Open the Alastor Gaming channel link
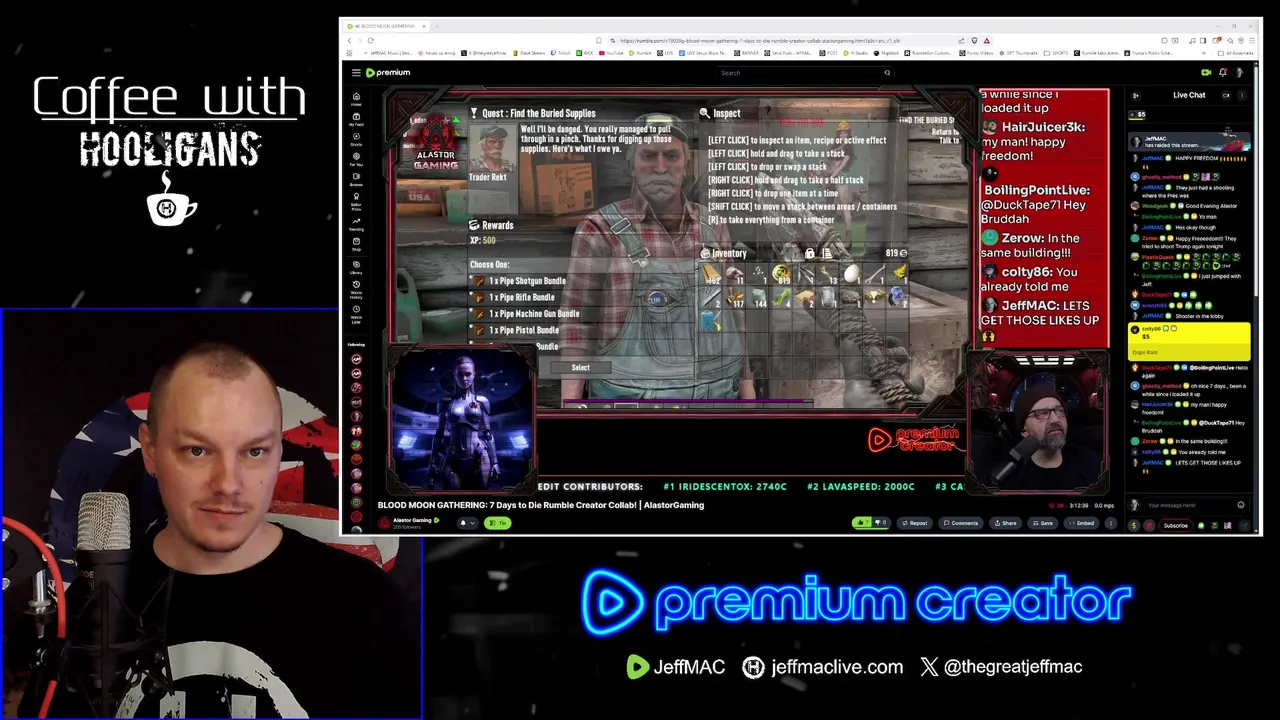The height and width of the screenshot is (720, 1280). click(x=412, y=520)
